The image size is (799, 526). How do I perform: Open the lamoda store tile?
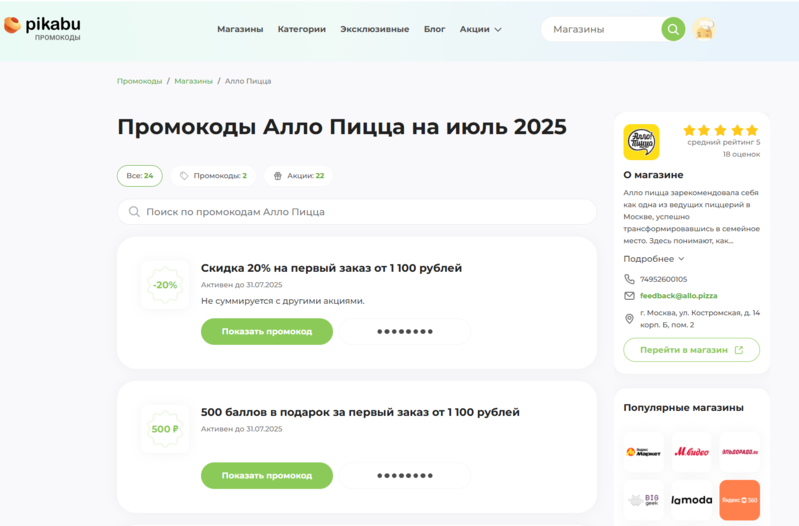pyautogui.click(x=691, y=499)
